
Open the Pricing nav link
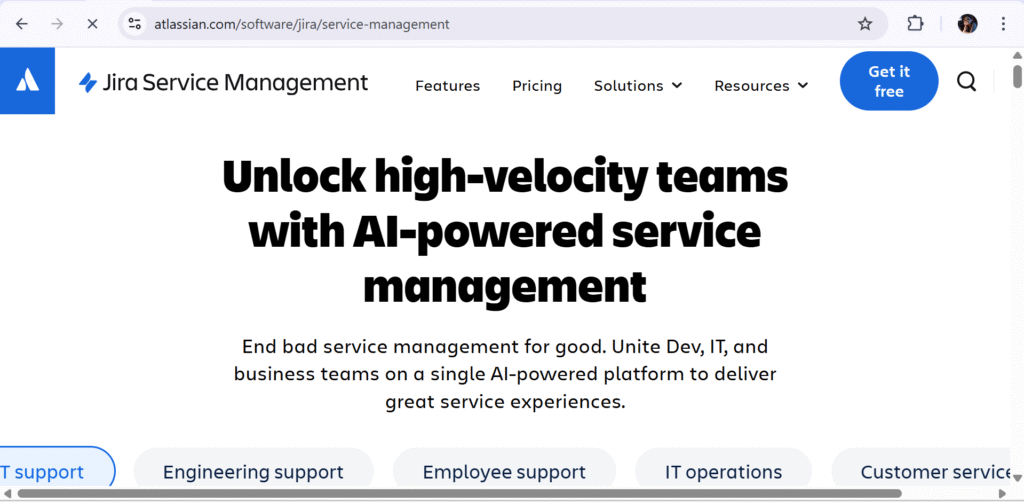537,86
